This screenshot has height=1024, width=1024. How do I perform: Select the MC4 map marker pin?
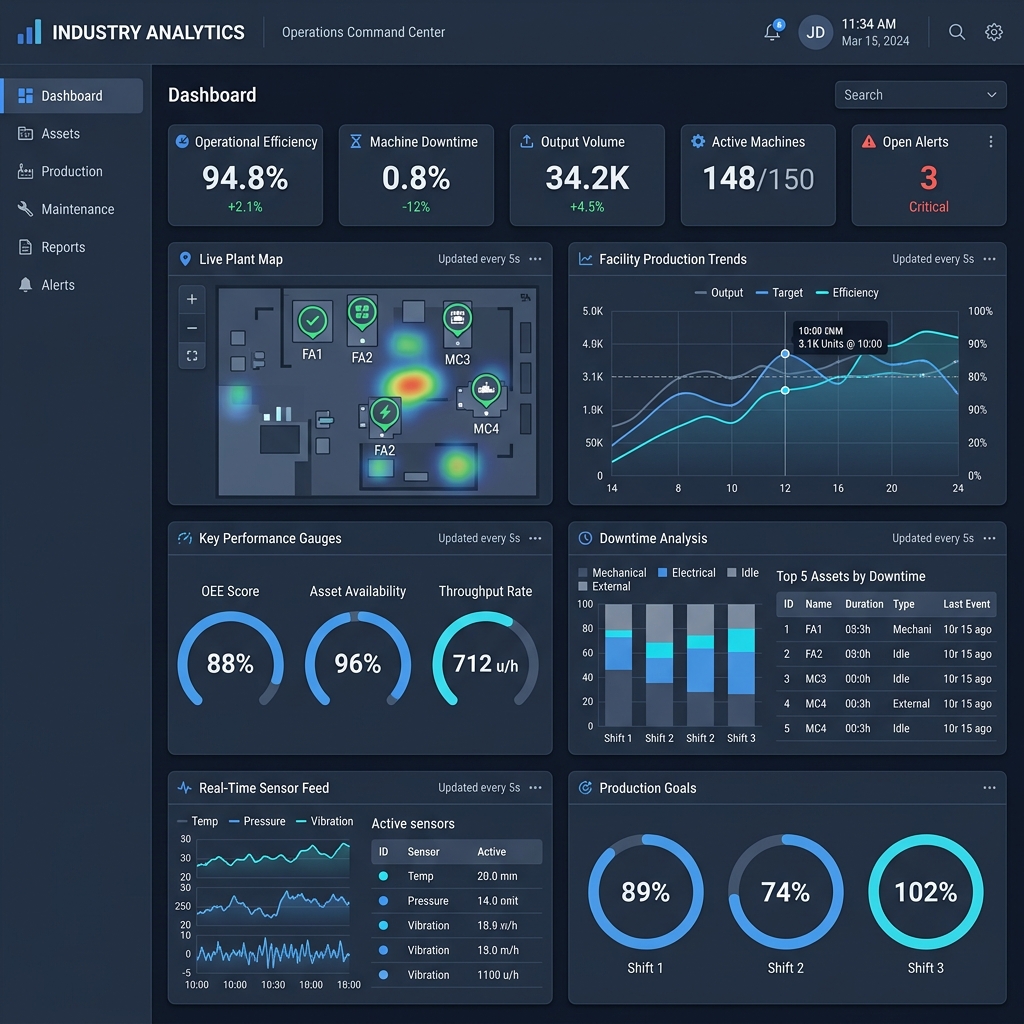tap(486, 391)
